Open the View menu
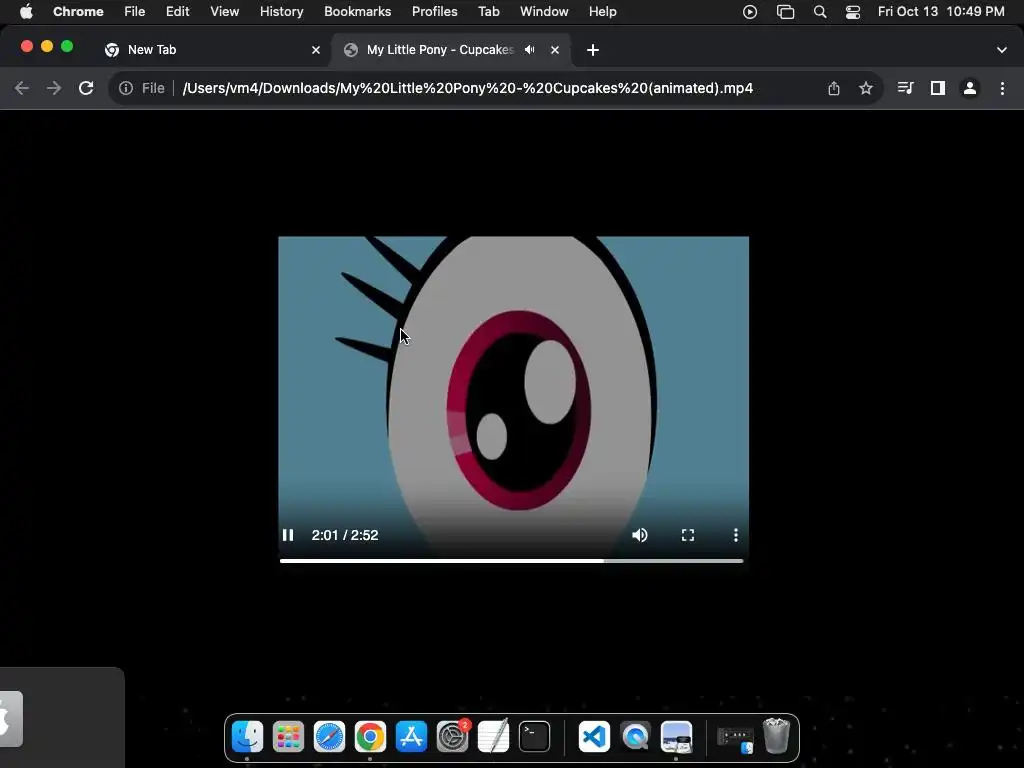Screen dimensions: 1024x768 pyautogui.click(x=224, y=12)
